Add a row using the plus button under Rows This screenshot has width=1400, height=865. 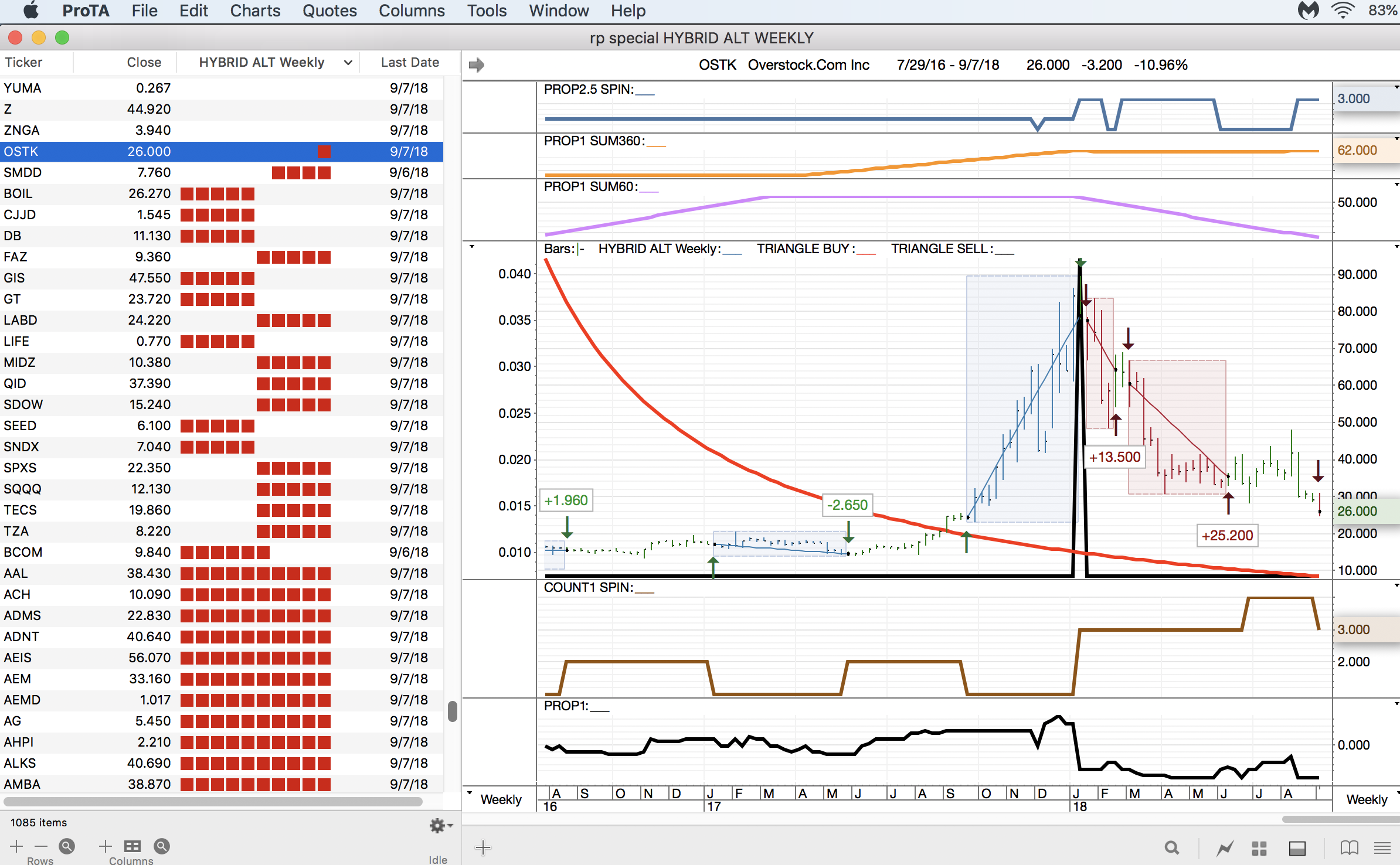tap(16, 847)
